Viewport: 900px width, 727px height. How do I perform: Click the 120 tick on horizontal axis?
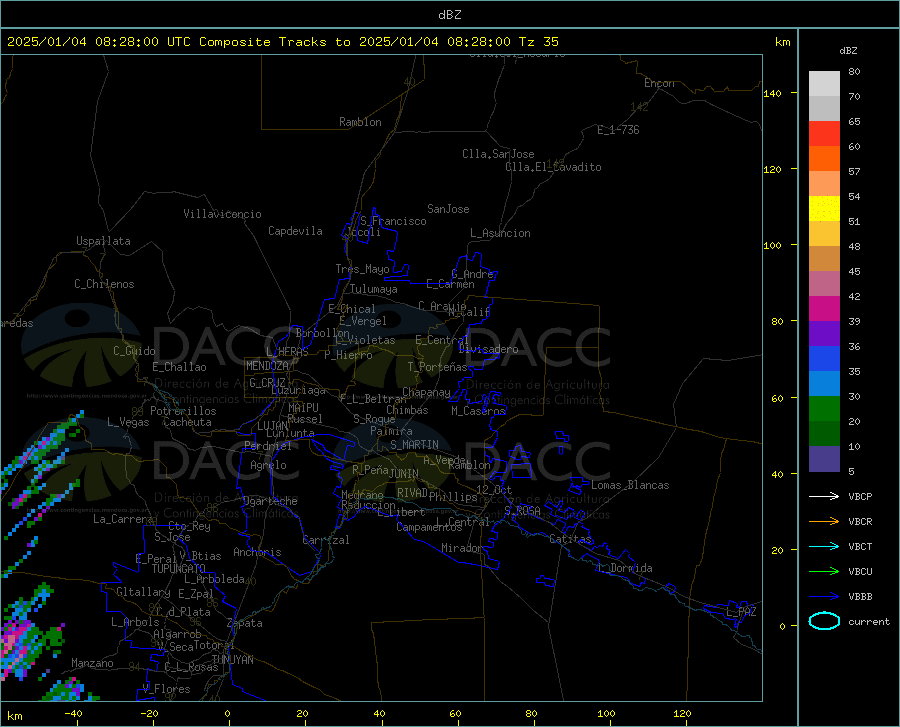[682, 714]
